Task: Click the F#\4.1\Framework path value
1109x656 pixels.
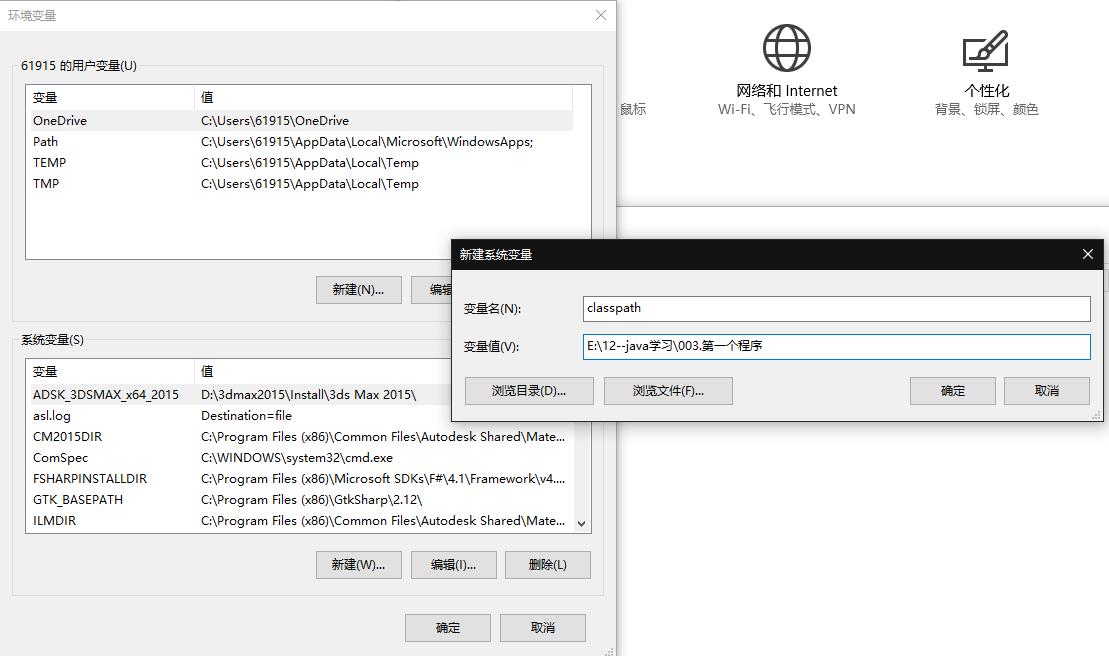Action: [383, 479]
